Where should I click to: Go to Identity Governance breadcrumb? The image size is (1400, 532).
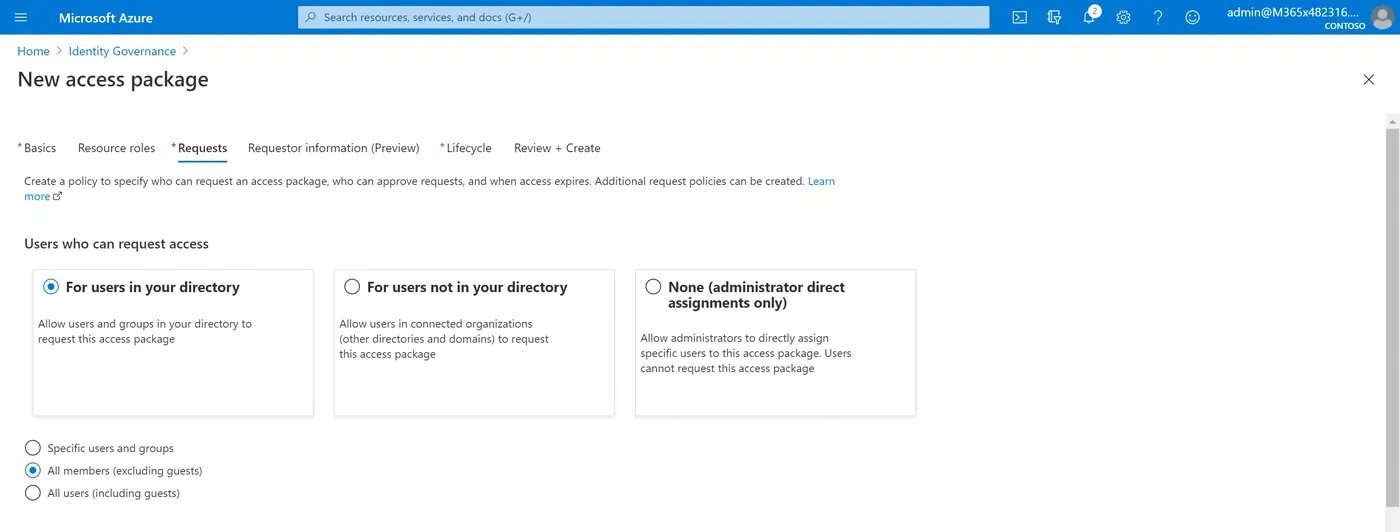click(x=122, y=51)
